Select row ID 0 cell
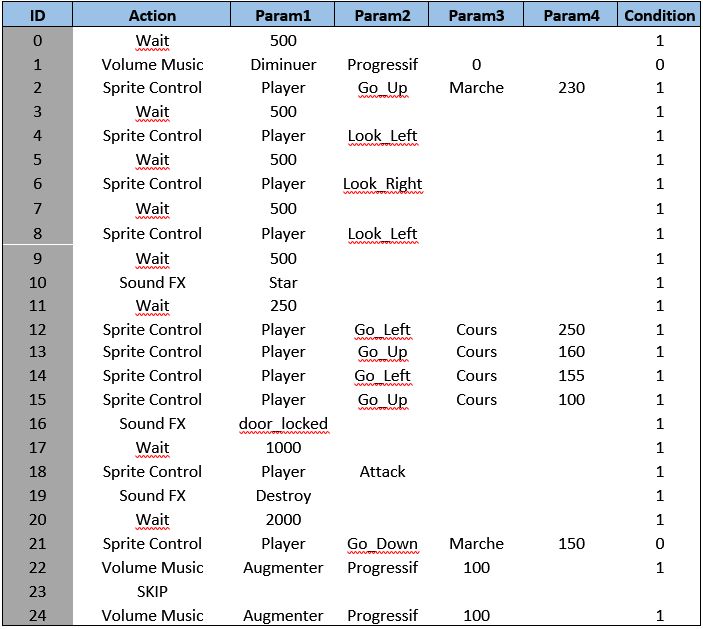The image size is (703, 629). click(37, 41)
